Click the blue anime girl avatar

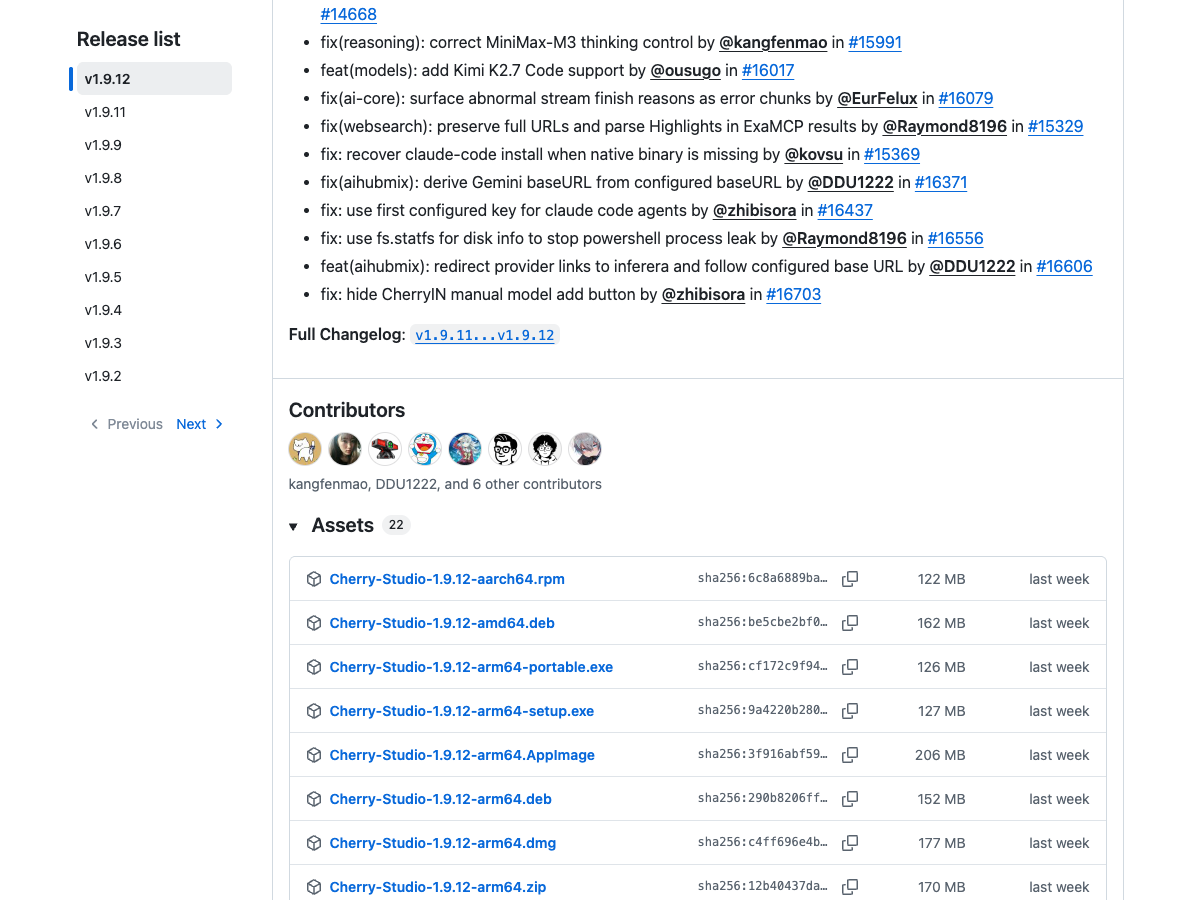click(x=465, y=449)
